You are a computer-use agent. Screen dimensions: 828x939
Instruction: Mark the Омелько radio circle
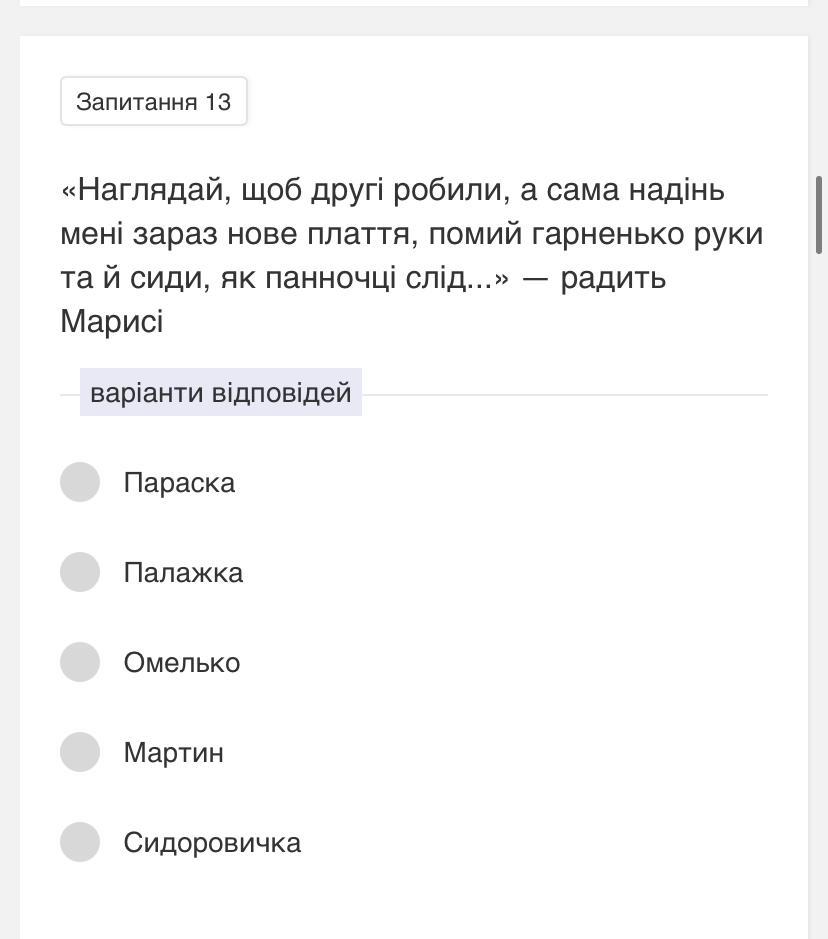point(80,662)
